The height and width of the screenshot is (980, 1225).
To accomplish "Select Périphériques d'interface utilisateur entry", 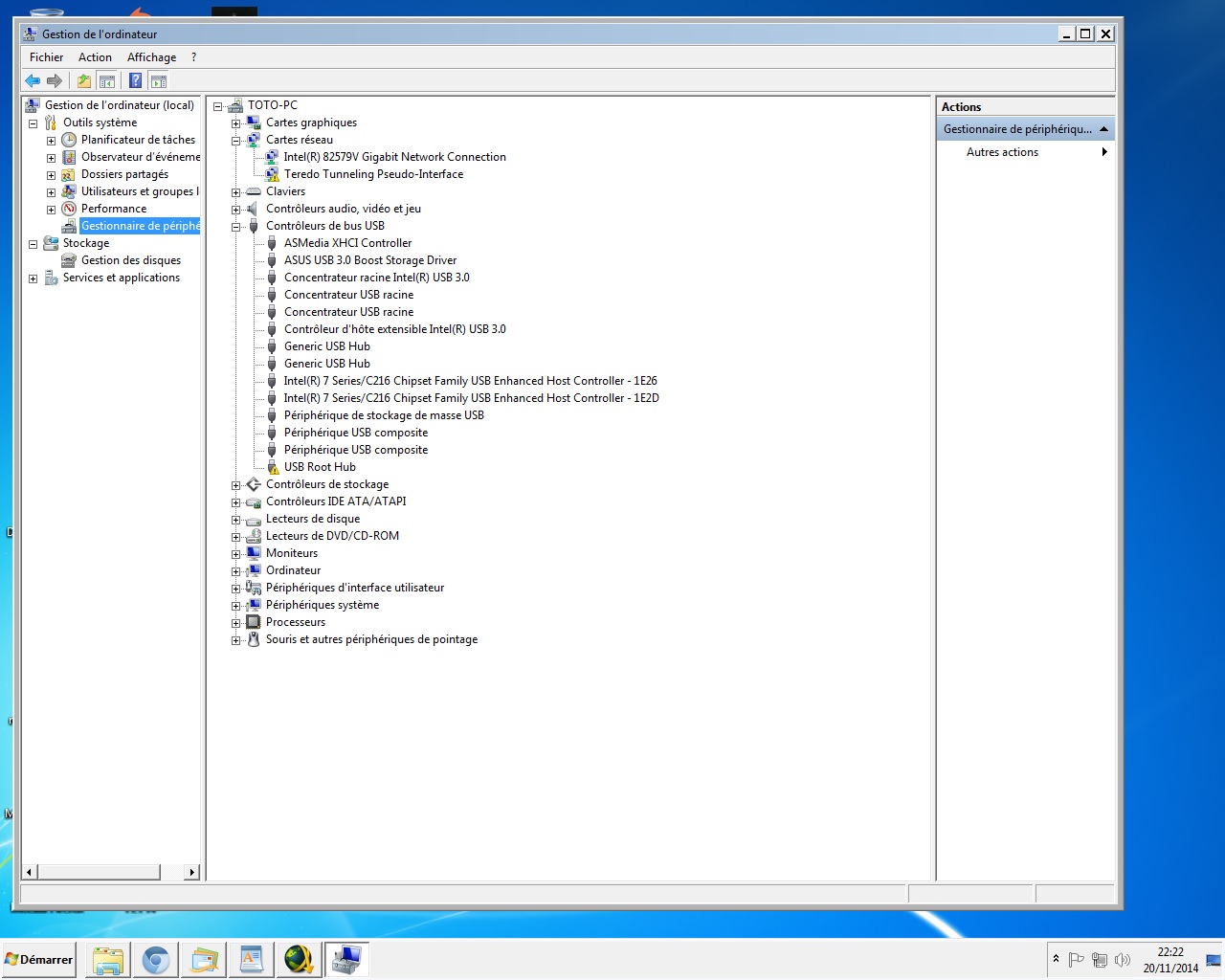I will tap(355, 588).
